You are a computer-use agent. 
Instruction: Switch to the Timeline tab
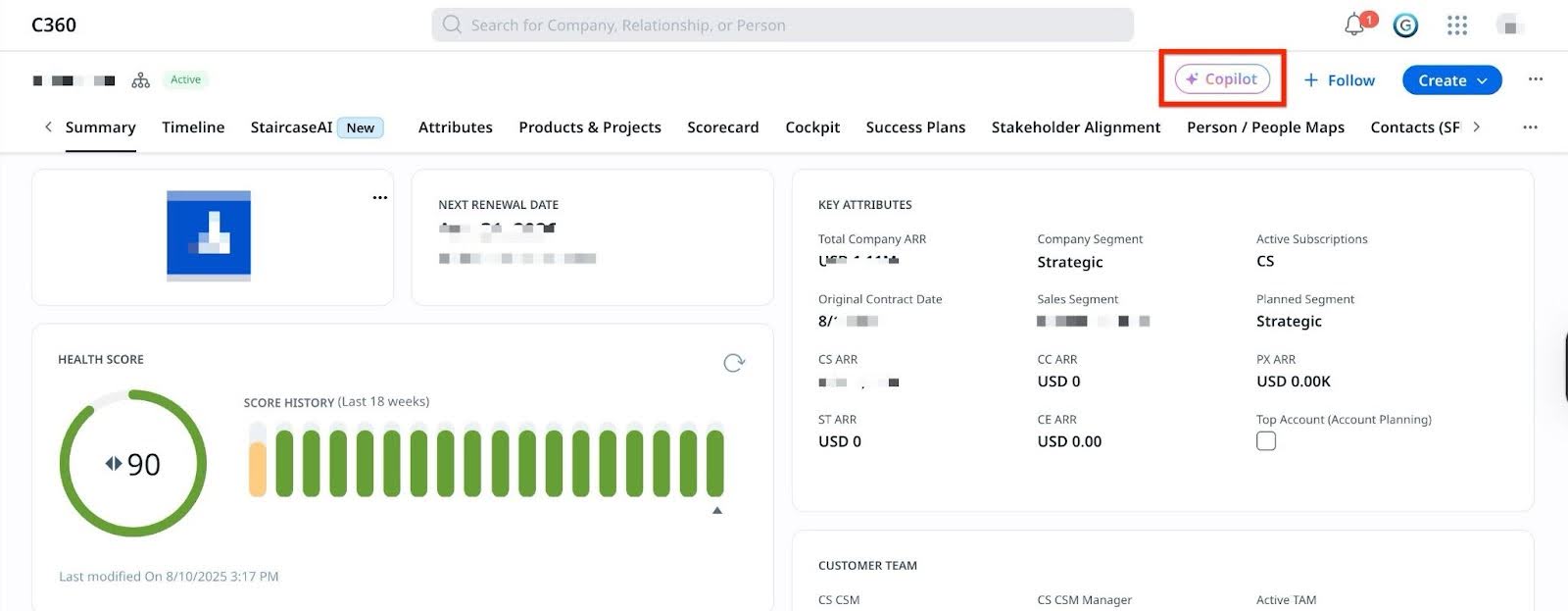pos(193,127)
